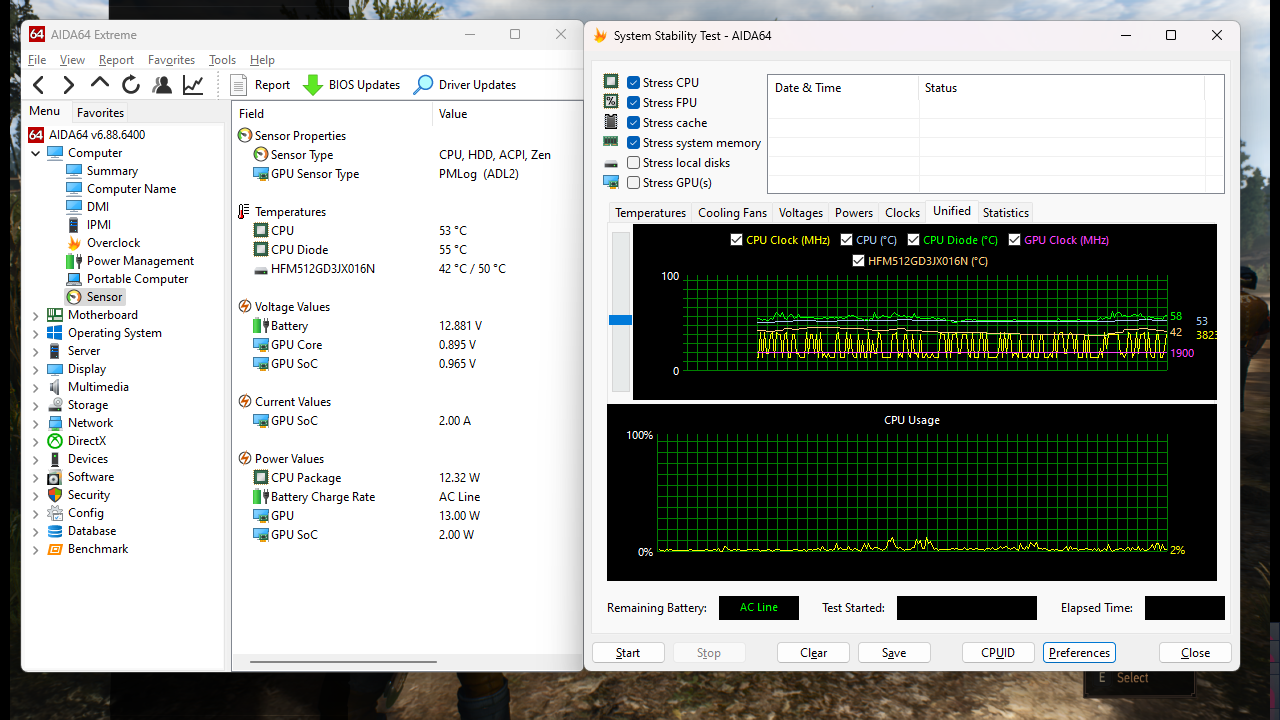
Task: Enable Stress local disks checkbox
Action: (x=633, y=163)
